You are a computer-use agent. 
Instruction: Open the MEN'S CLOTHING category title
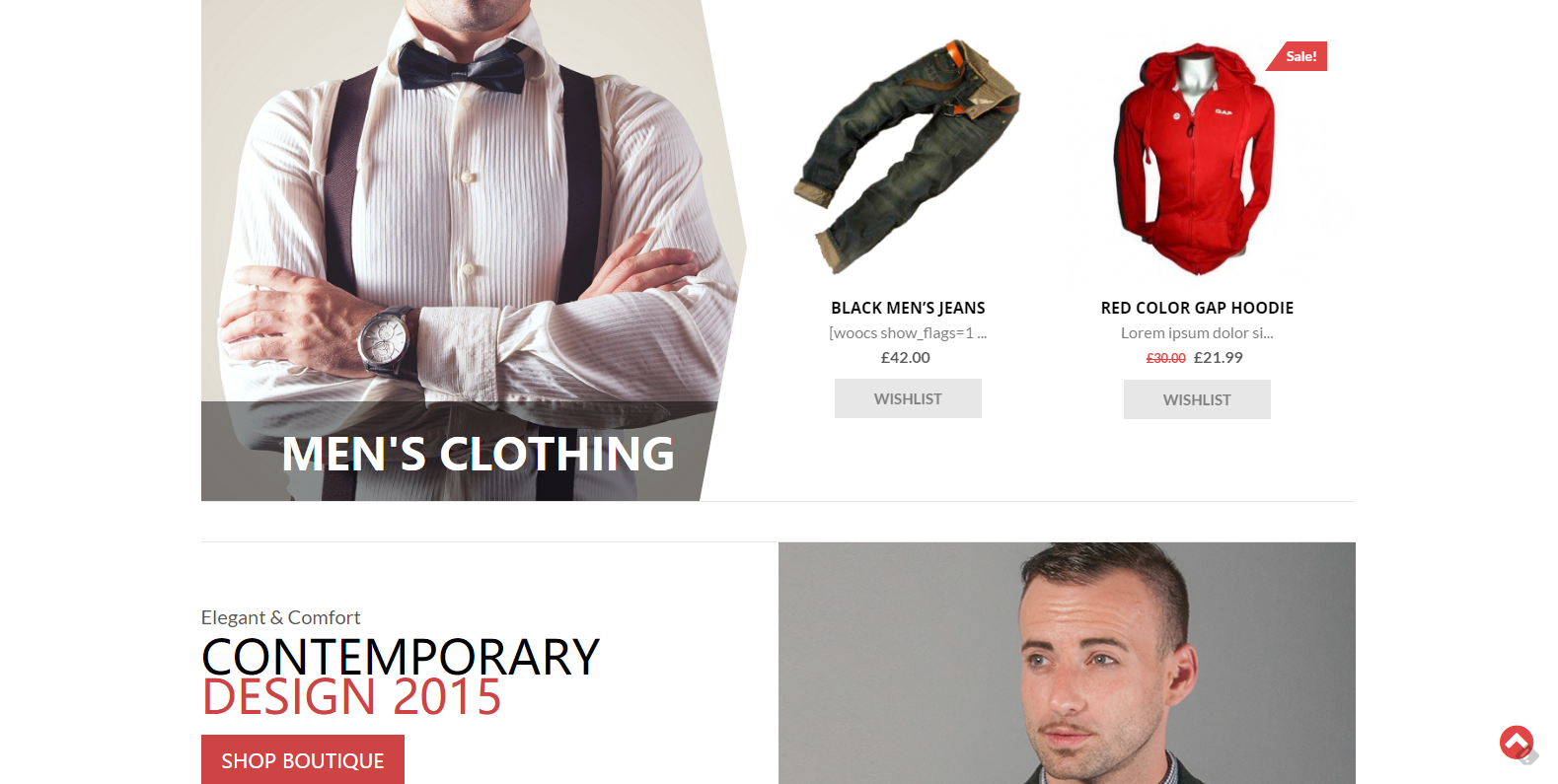pyautogui.click(x=478, y=454)
